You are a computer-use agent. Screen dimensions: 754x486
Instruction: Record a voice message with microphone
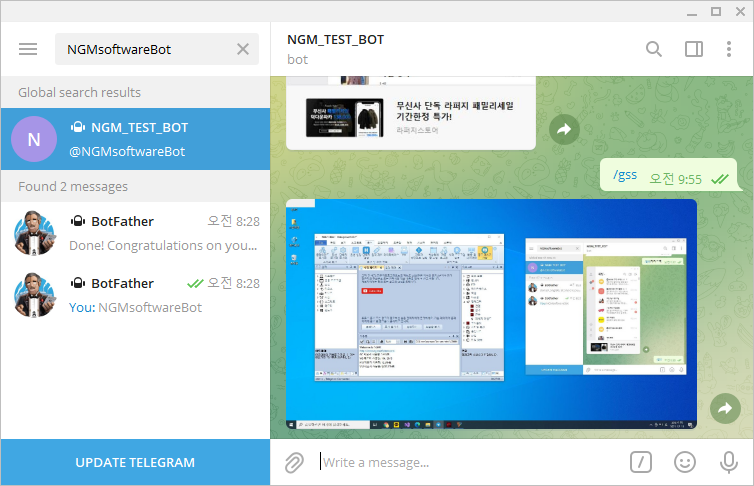pos(729,462)
